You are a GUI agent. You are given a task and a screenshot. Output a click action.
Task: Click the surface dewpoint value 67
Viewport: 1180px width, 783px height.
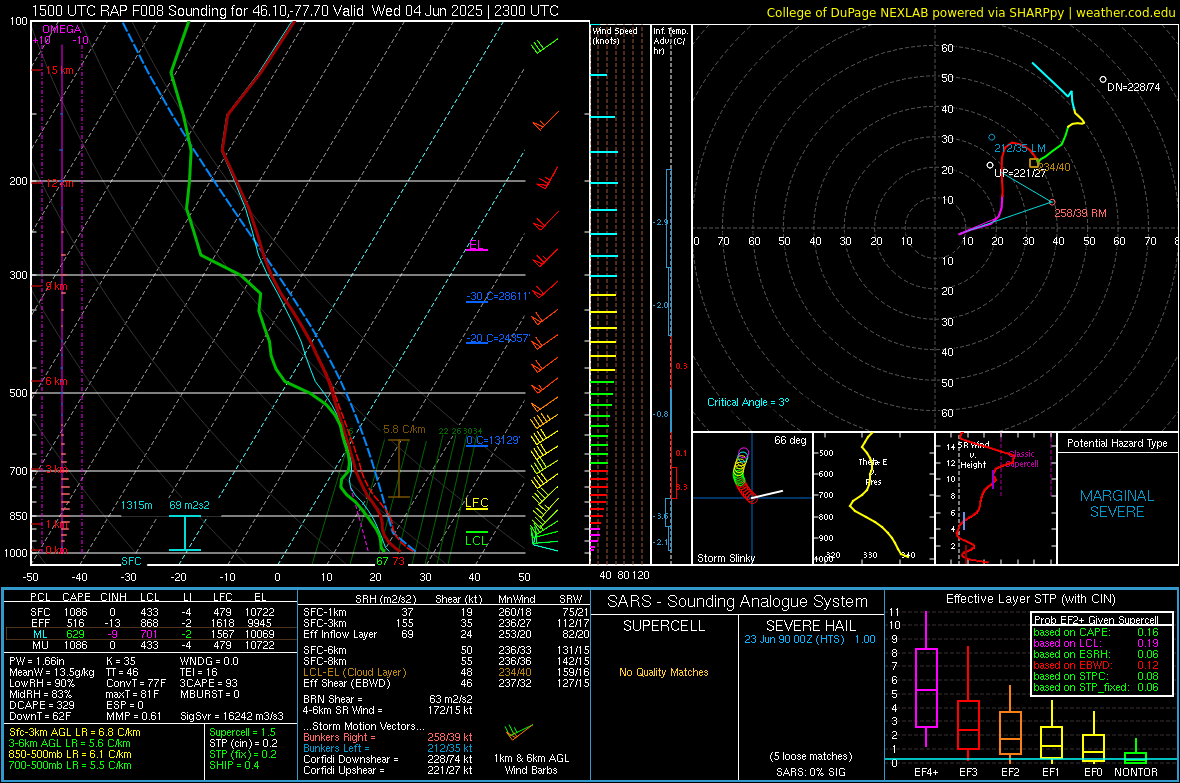click(382, 561)
